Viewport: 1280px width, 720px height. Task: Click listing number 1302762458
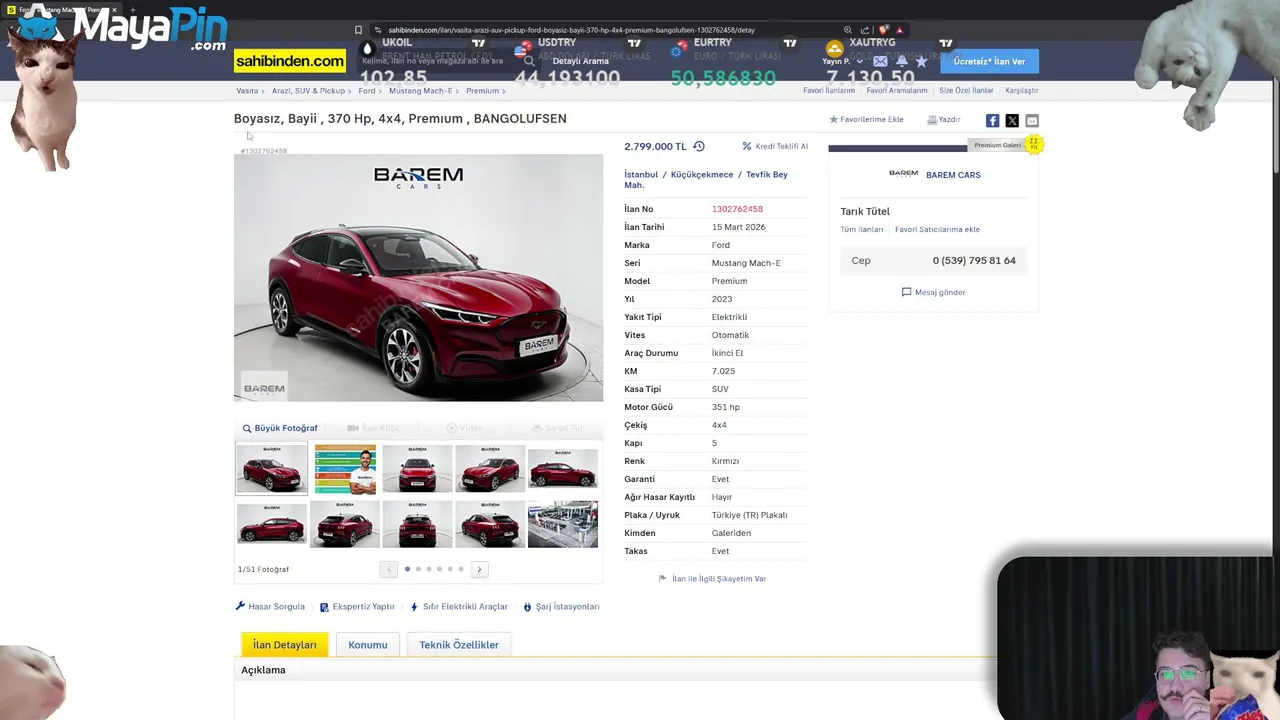(737, 209)
